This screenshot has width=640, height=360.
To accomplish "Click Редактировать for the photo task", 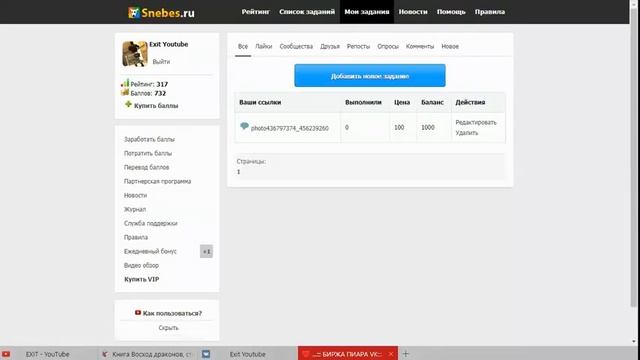I will tap(476, 122).
